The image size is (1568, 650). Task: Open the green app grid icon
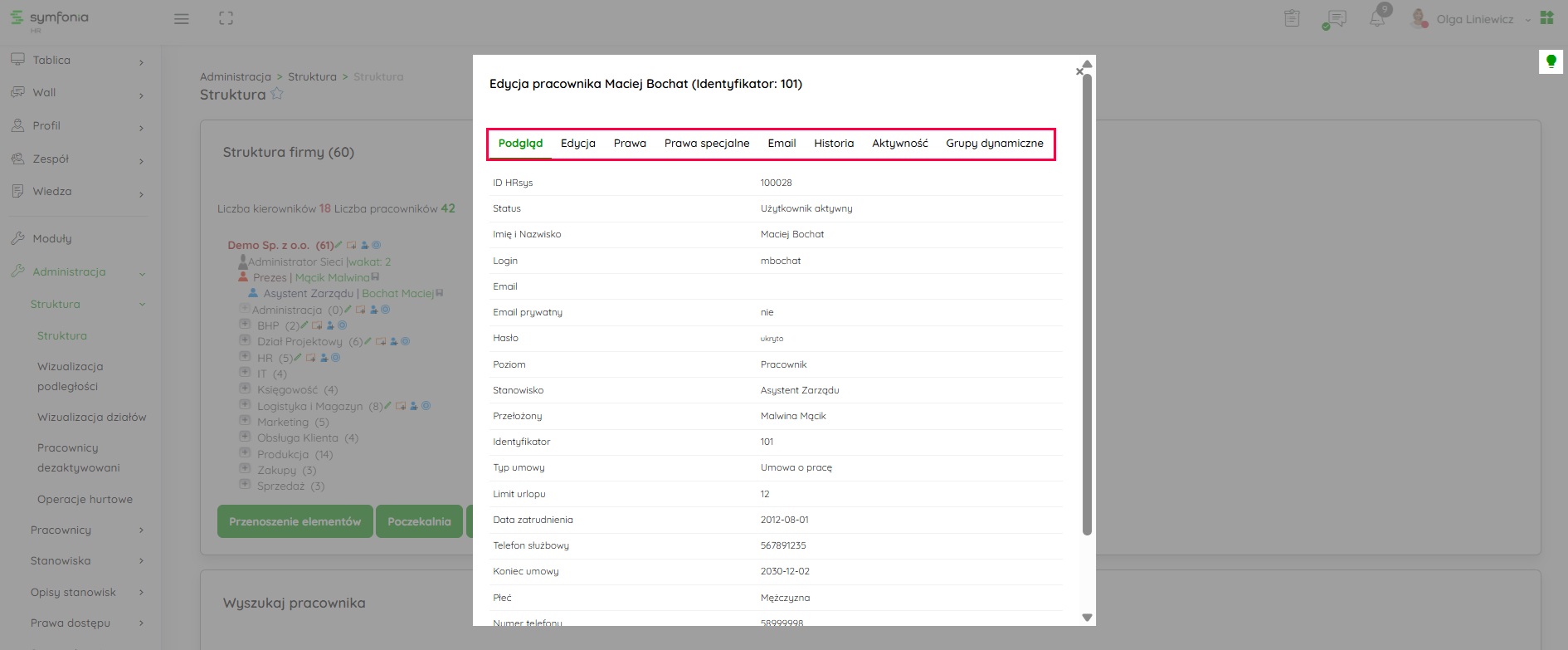tap(1547, 18)
